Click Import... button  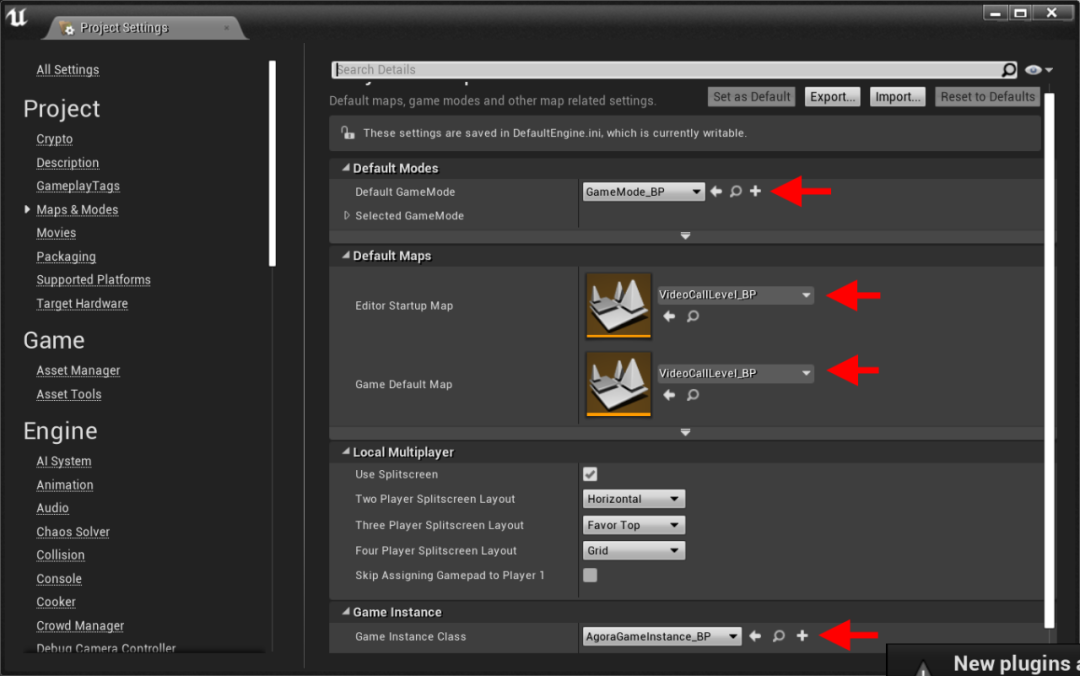tap(897, 97)
